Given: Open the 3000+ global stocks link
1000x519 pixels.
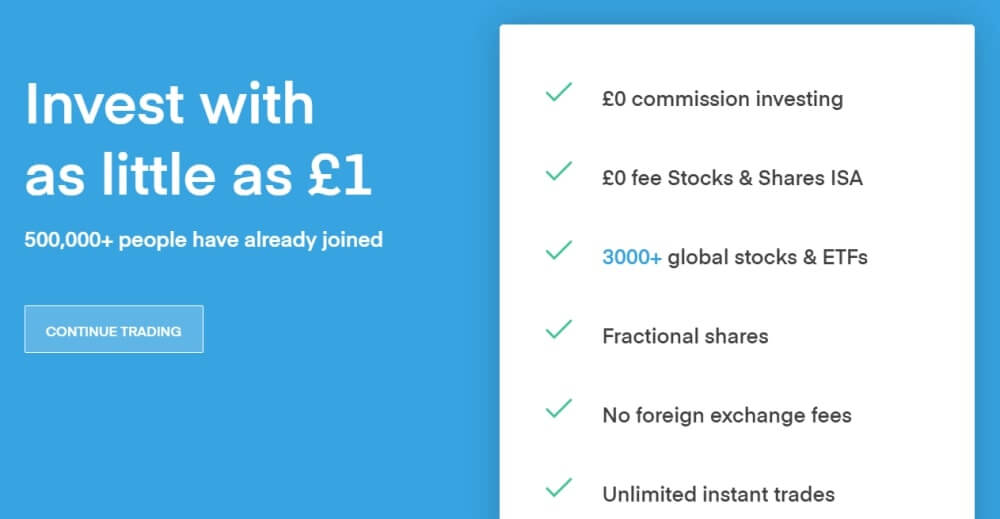Looking at the screenshot, I should (x=631, y=257).
